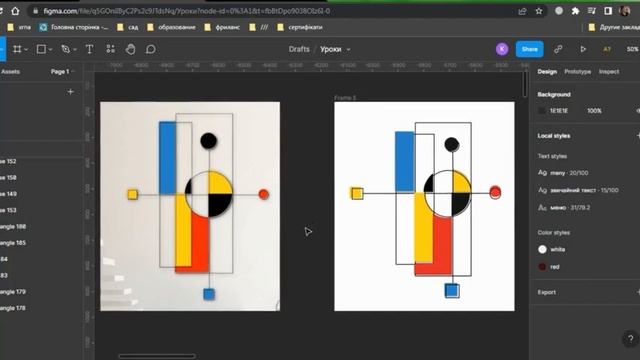The image size is (640, 360).
Task: Open the Page 1 dropdown
Action: [62, 71]
